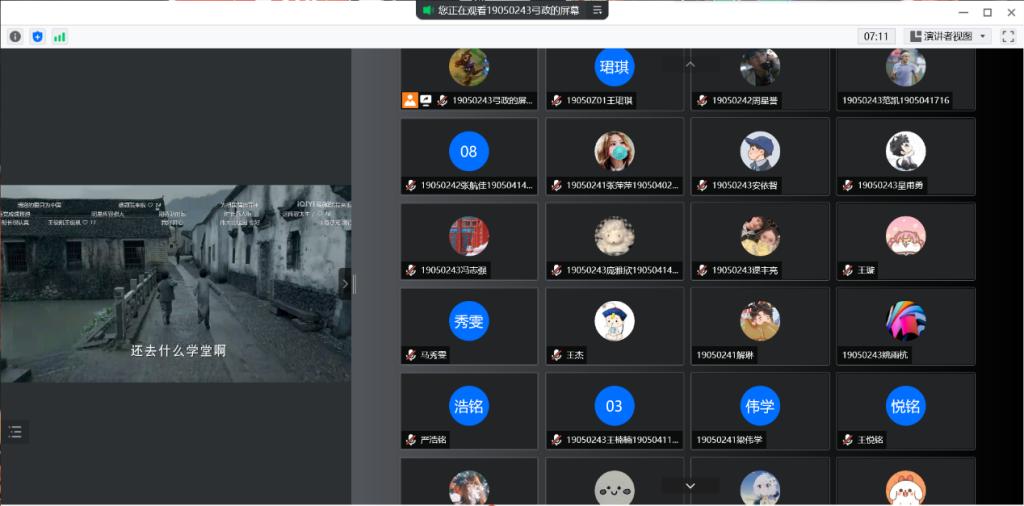Select the 严浩铭 participant tile
Viewport: 1024px width, 506px height.
469,411
